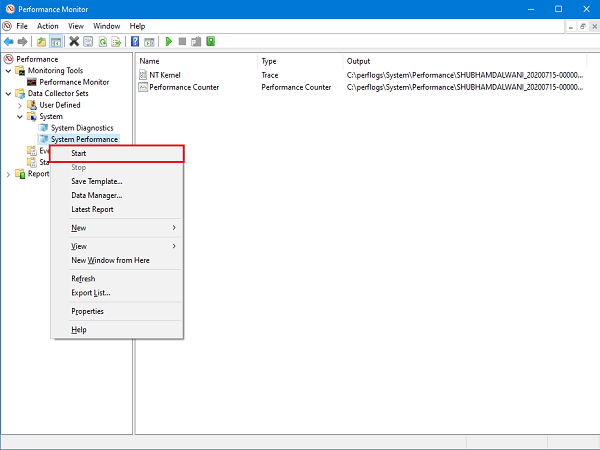Image resolution: width=600 pixels, height=450 pixels.
Task: Click the Forward arrow toolbar icon
Action: point(23,41)
